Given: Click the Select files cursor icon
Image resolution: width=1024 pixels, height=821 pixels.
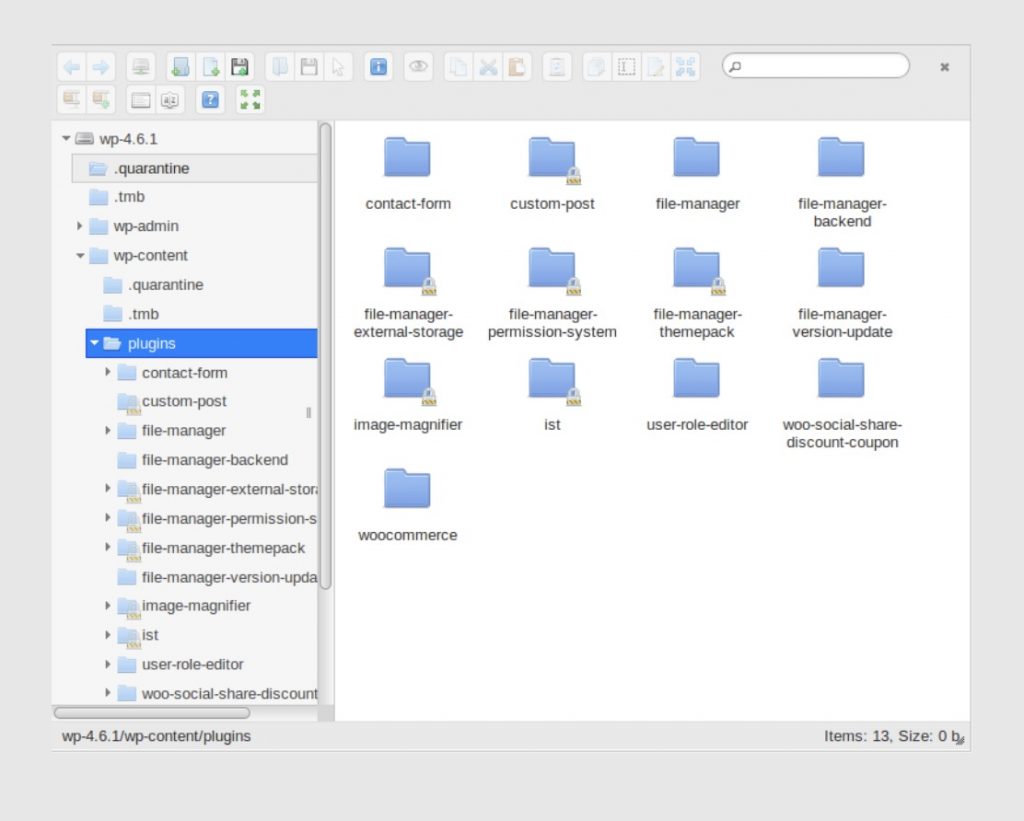Looking at the screenshot, I should click(338, 67).
